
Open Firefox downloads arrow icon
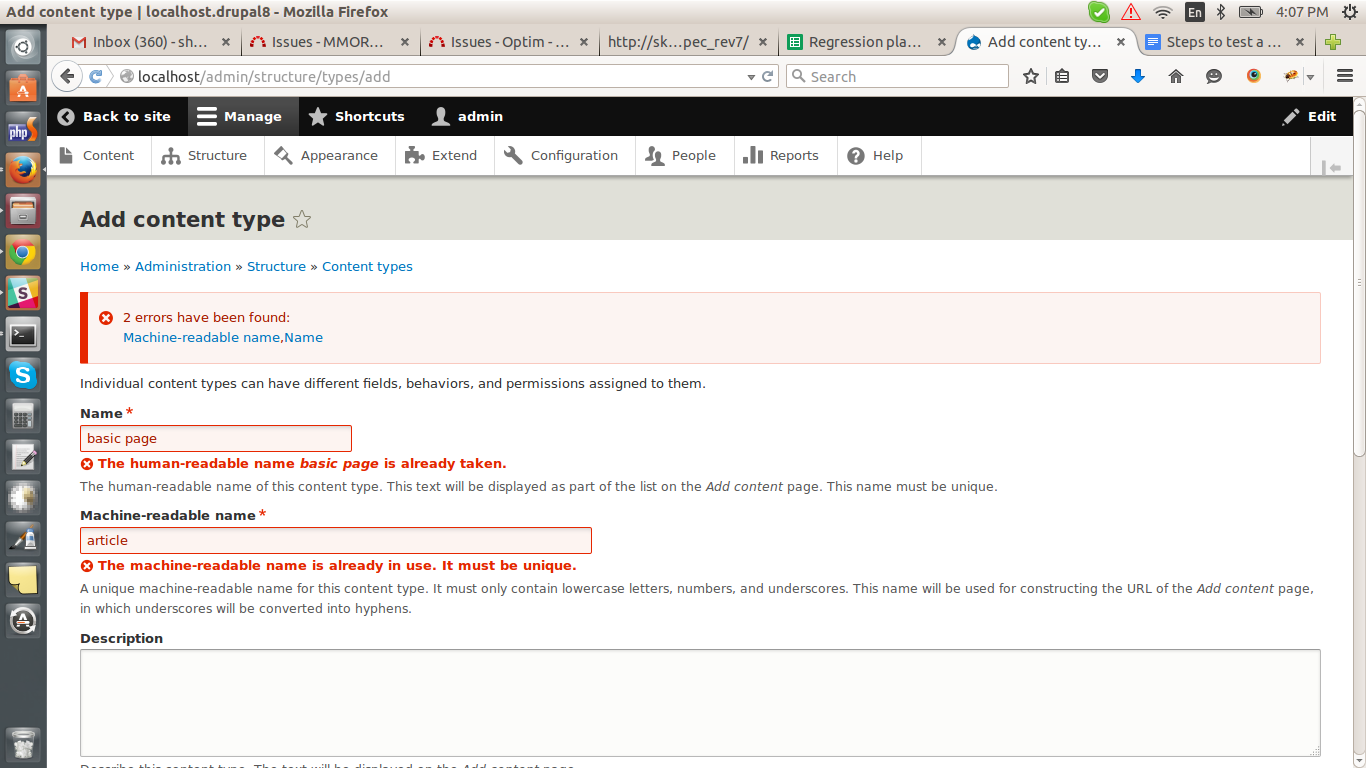[x=1138, y=76]
